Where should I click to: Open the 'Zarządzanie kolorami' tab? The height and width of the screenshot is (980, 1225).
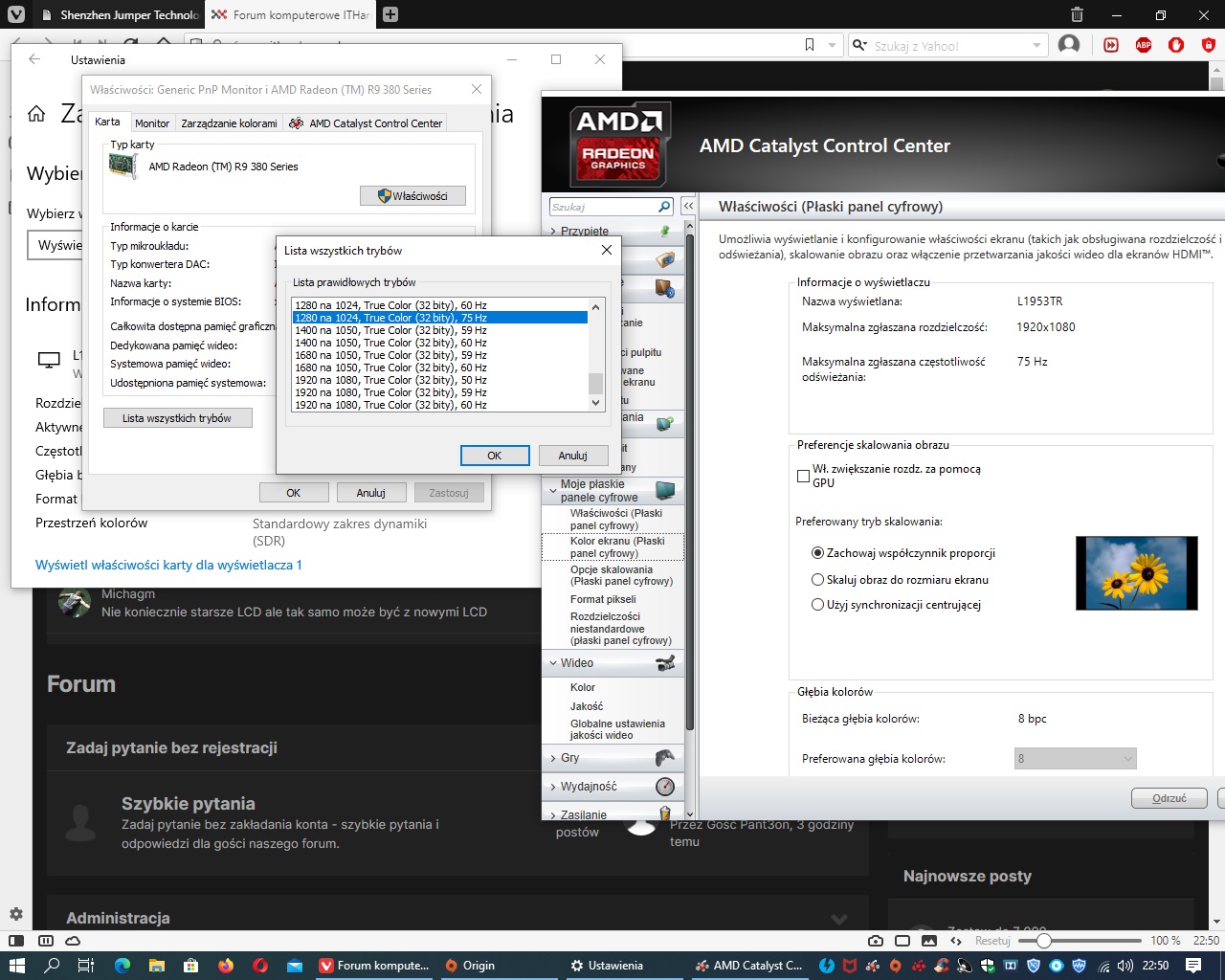[229, 123]
